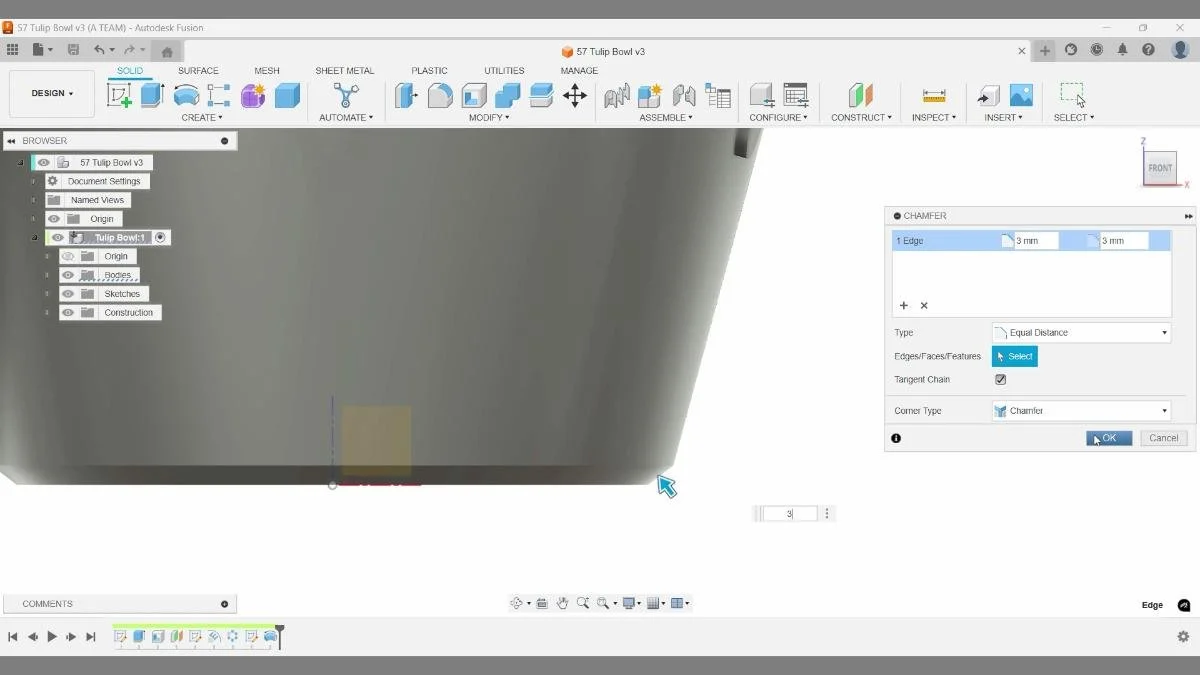
Task: Click the Select window-selection icon
Action: (x=1073, y=95)
